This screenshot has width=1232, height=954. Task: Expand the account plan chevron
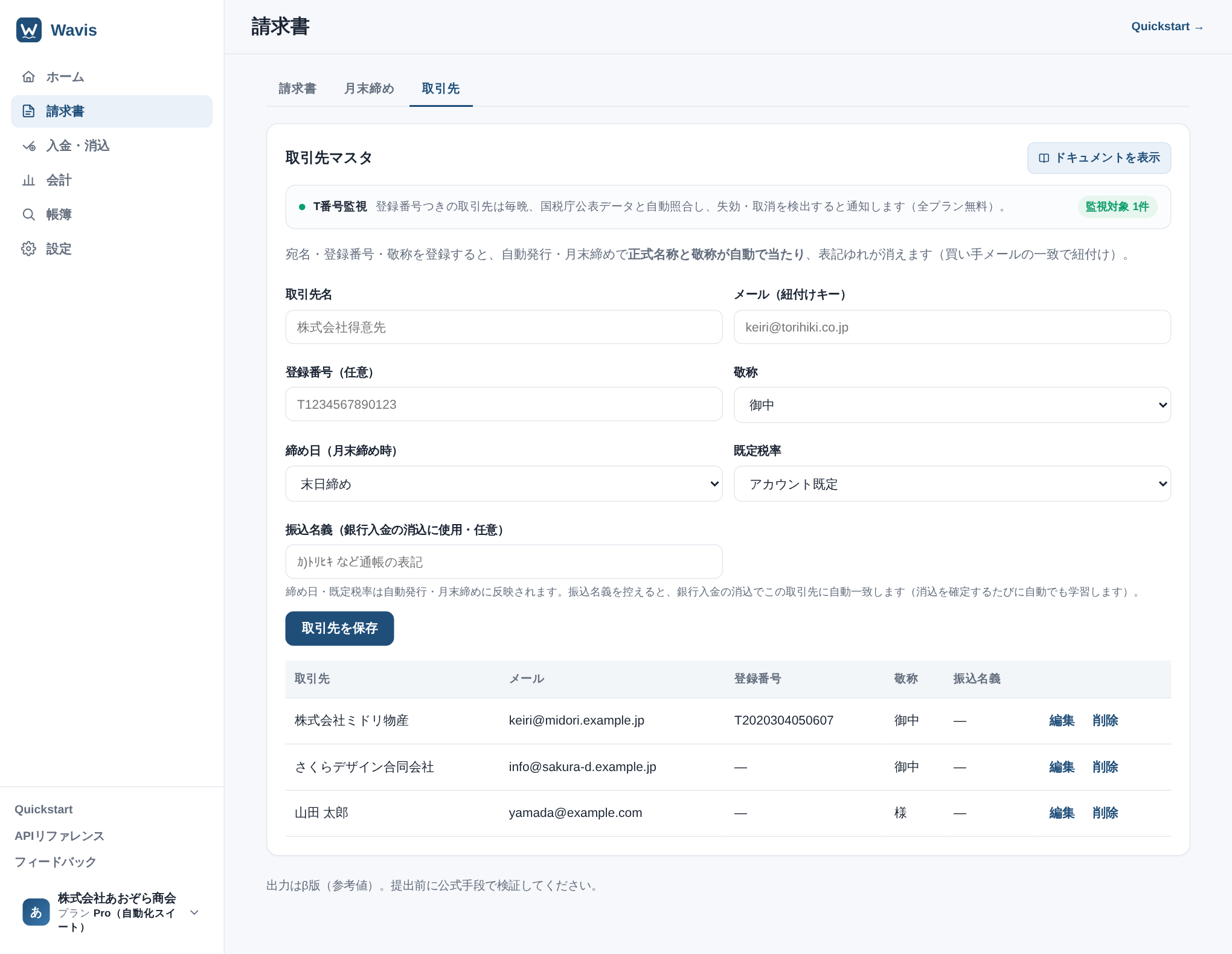click(x=194, y=912)
